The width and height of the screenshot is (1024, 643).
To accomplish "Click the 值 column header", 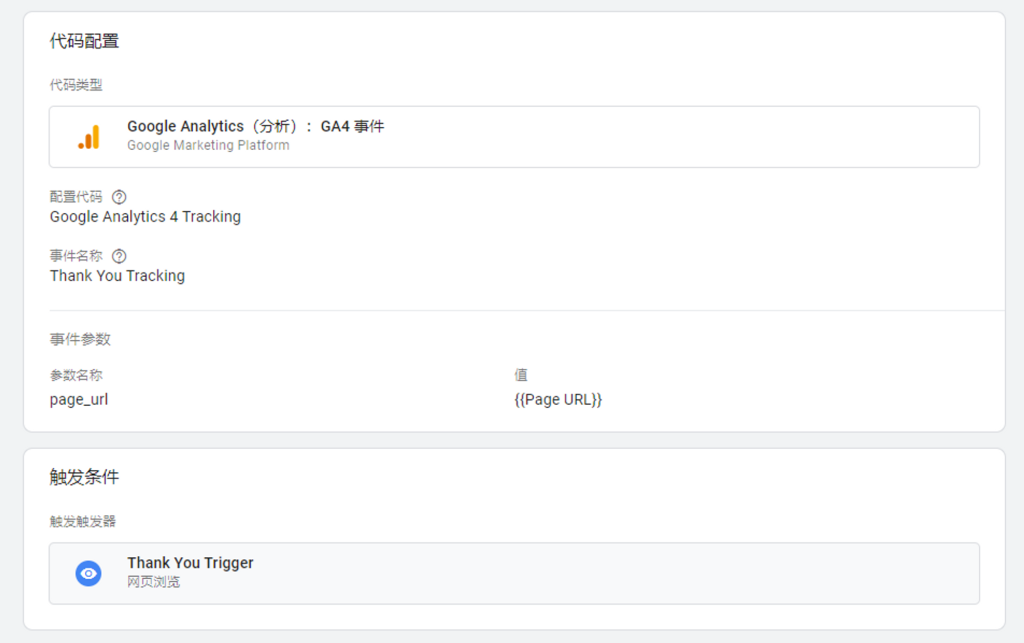I will (520, 375).
